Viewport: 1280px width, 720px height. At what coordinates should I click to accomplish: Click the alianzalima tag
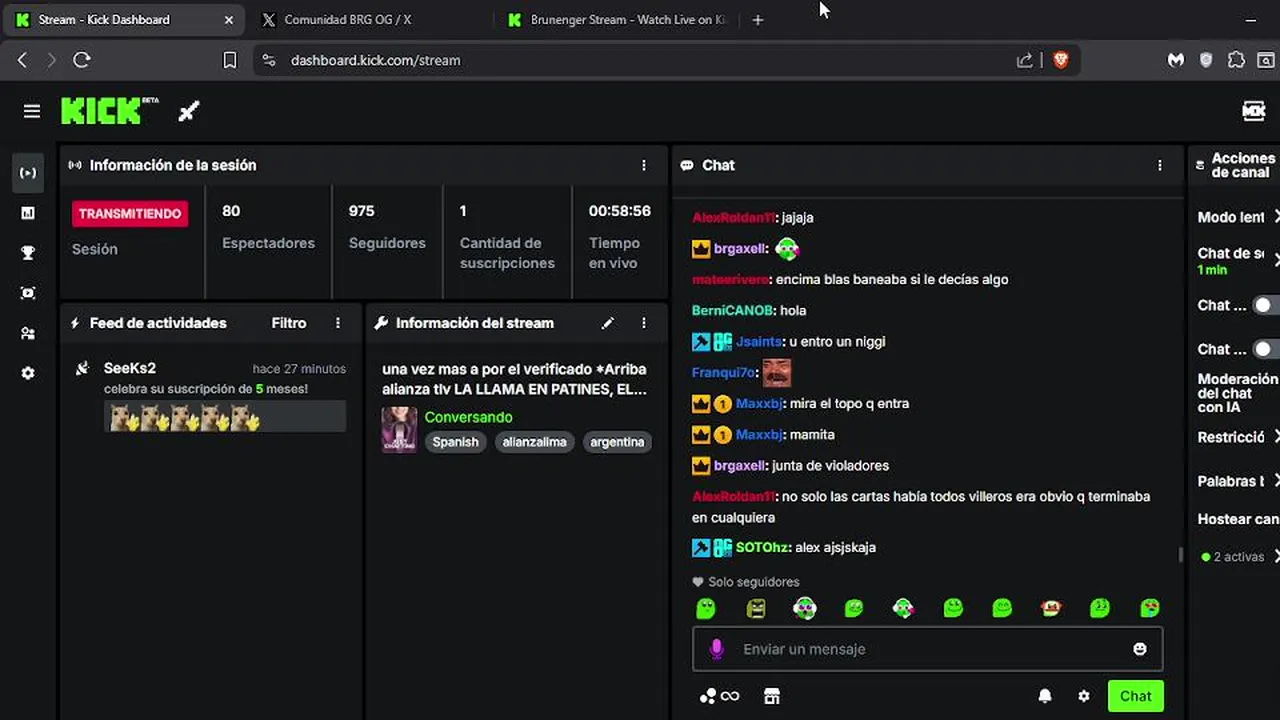(x=534, y=442)
